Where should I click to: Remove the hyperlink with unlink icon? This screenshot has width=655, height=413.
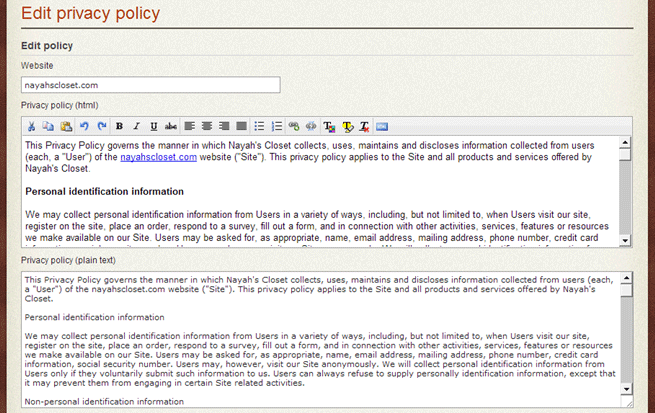point(311,126)
